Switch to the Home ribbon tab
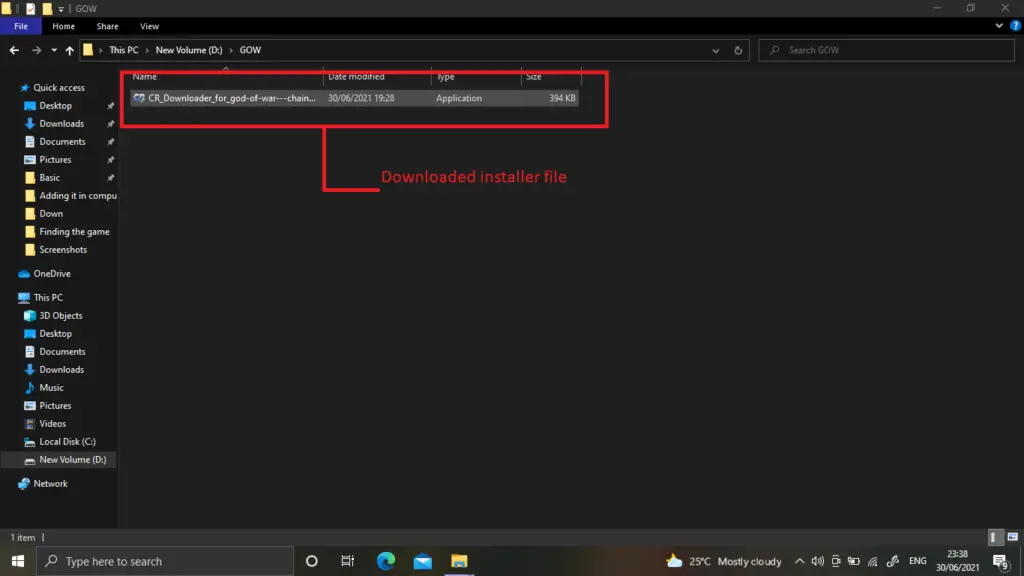This screenshot has height=576, width=1024. [x=63, y=26]
